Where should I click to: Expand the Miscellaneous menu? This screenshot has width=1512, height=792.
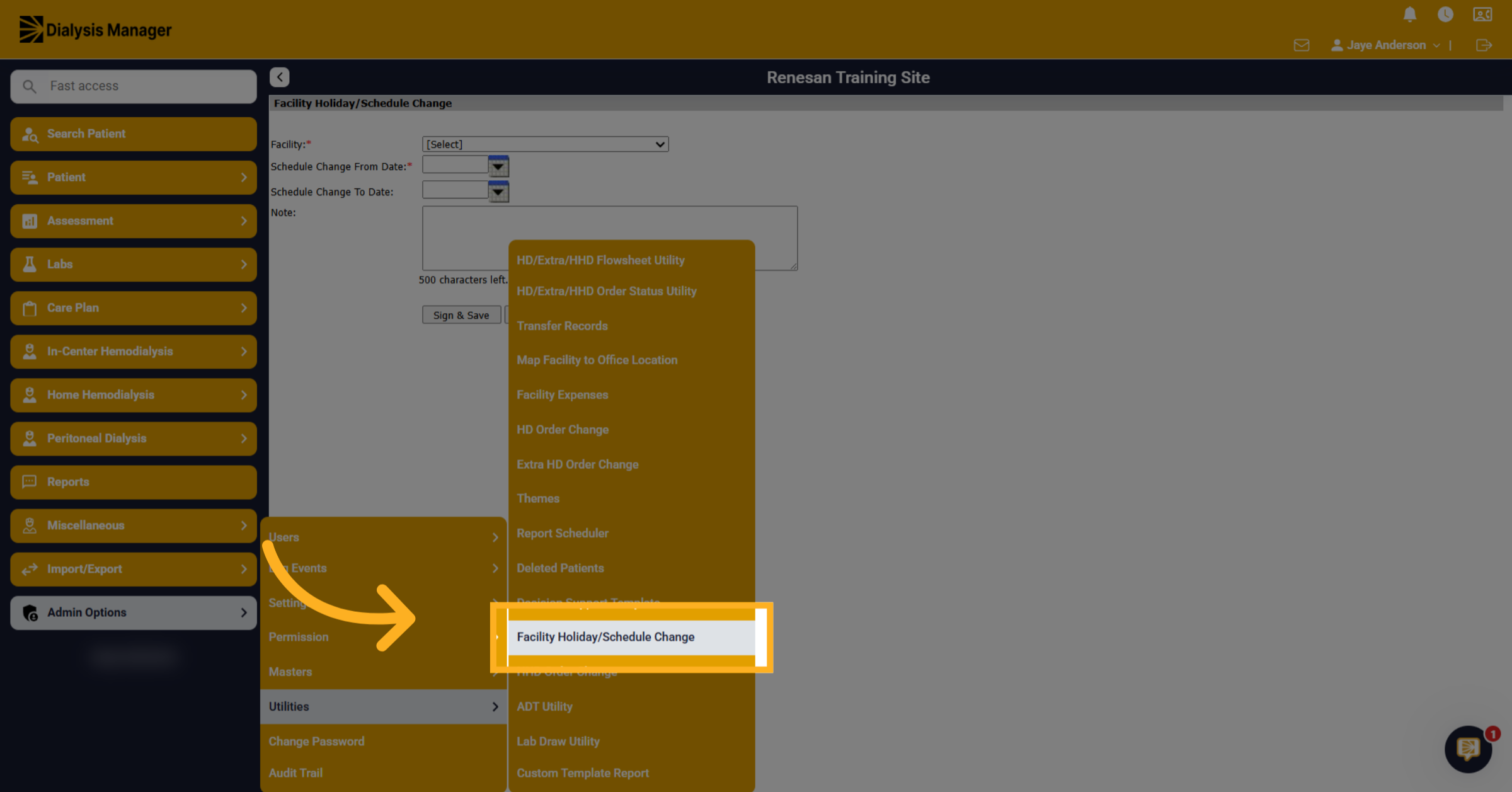134,525
